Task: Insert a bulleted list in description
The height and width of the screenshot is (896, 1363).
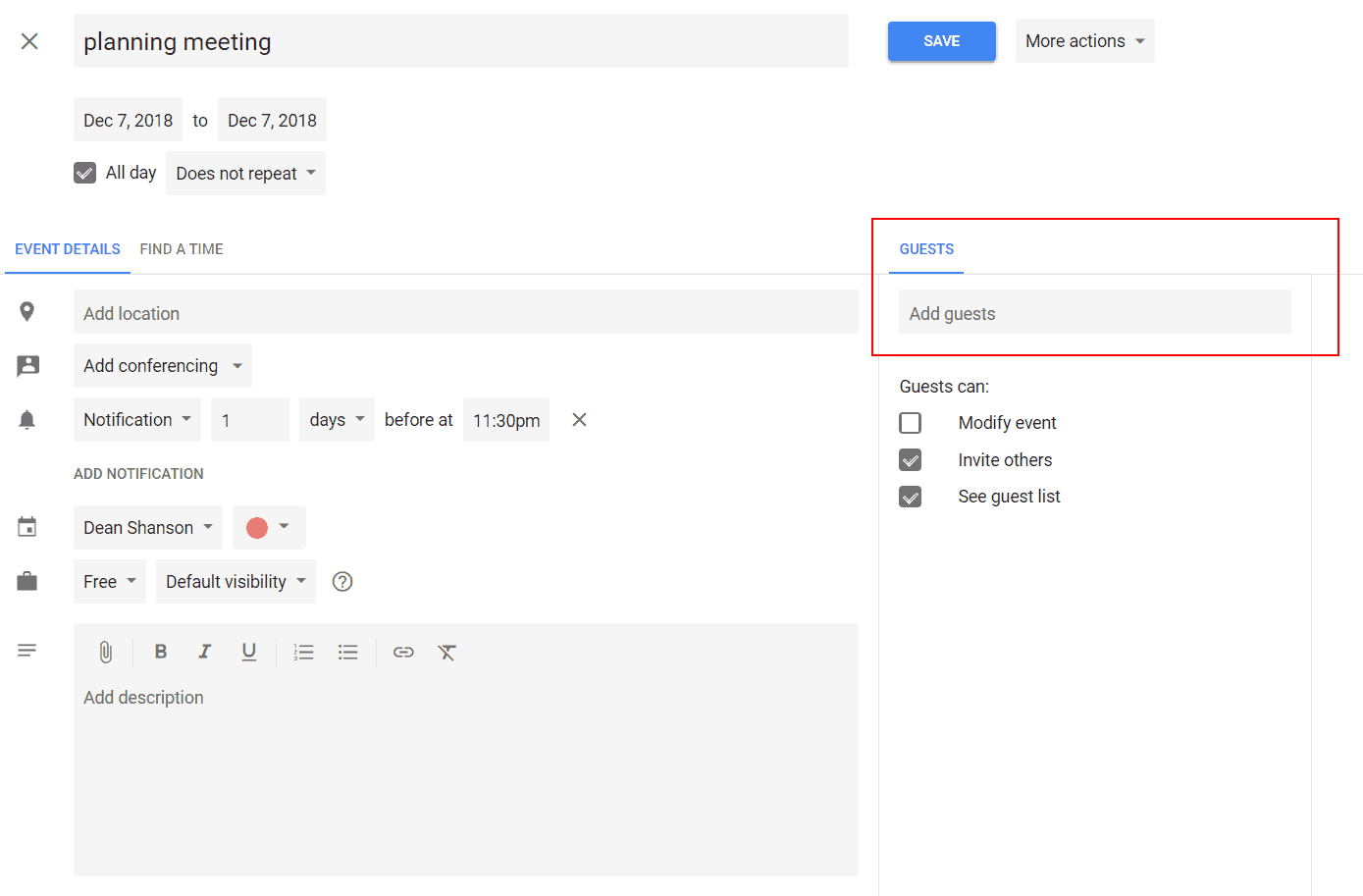Action: pyautogui.click(x=348, y=652)
